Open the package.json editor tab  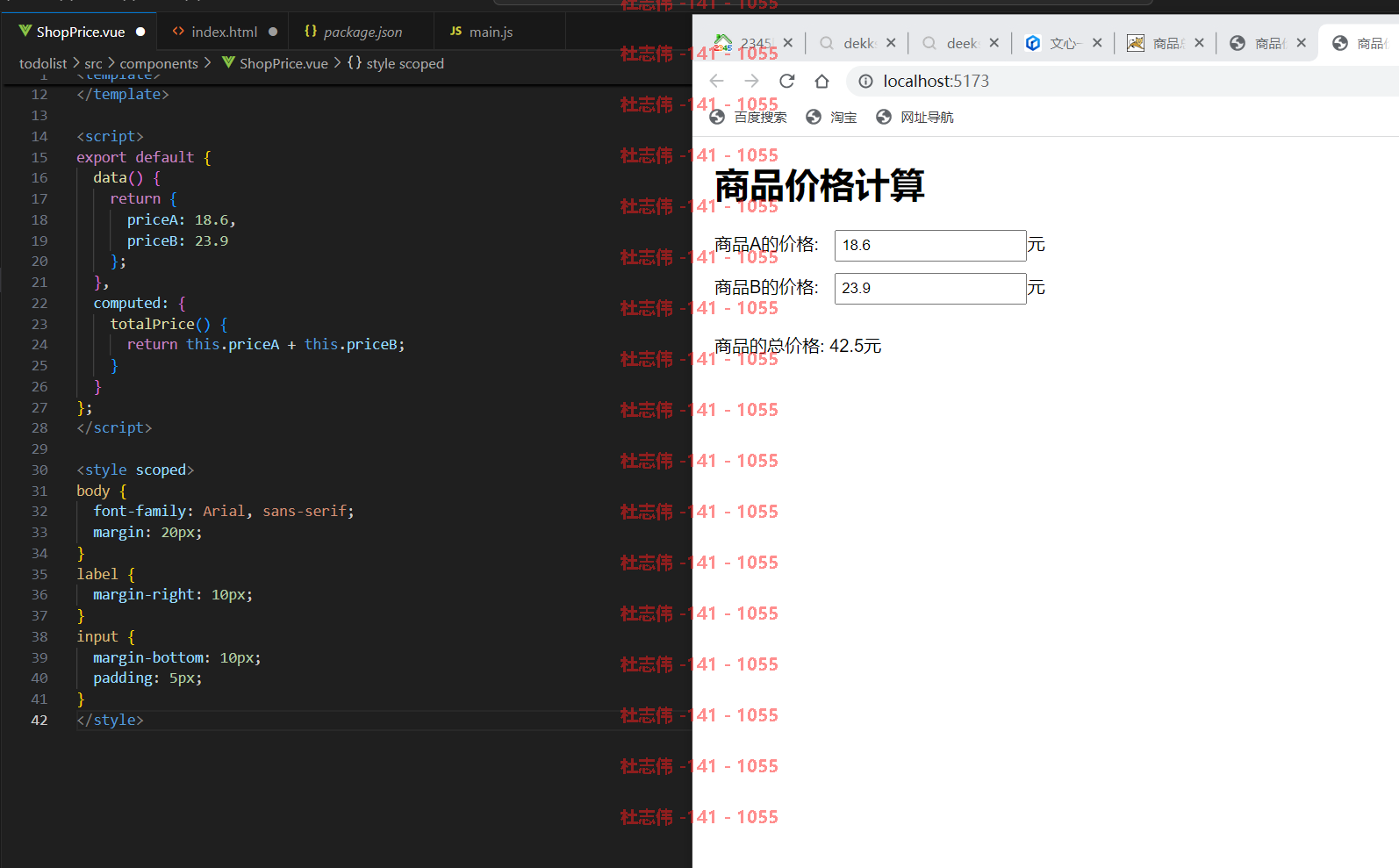pos(362,32)
